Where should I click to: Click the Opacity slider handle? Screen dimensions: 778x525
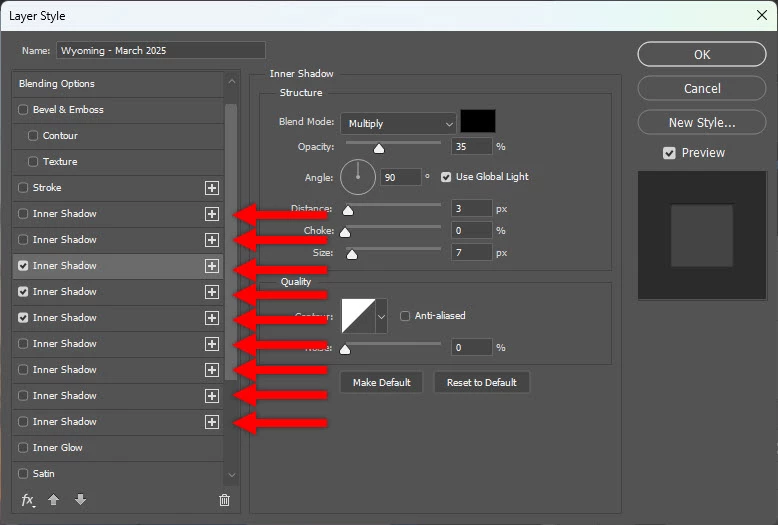click(x=379, y=148)
